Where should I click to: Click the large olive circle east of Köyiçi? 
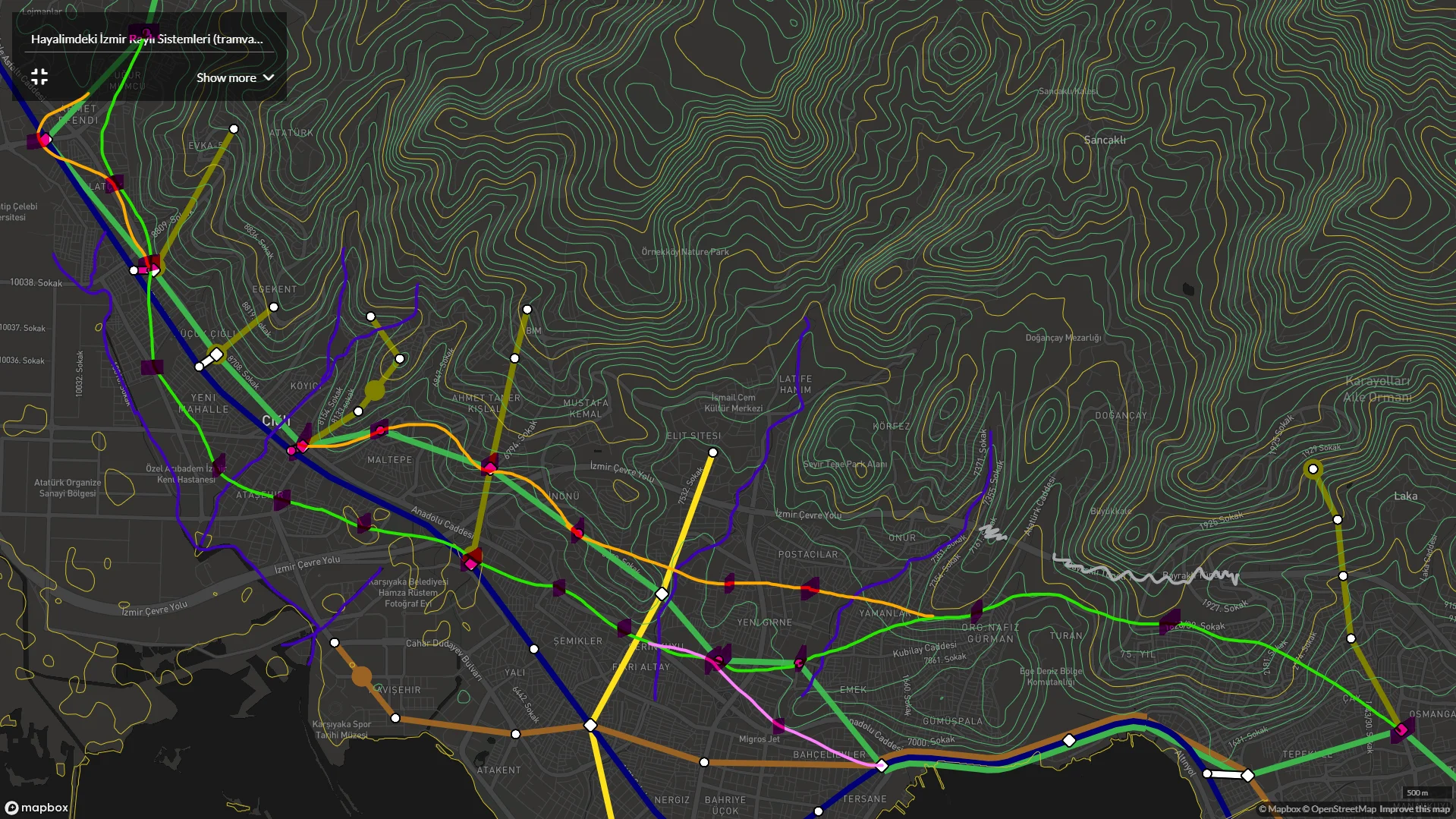[x=375, y=391]
